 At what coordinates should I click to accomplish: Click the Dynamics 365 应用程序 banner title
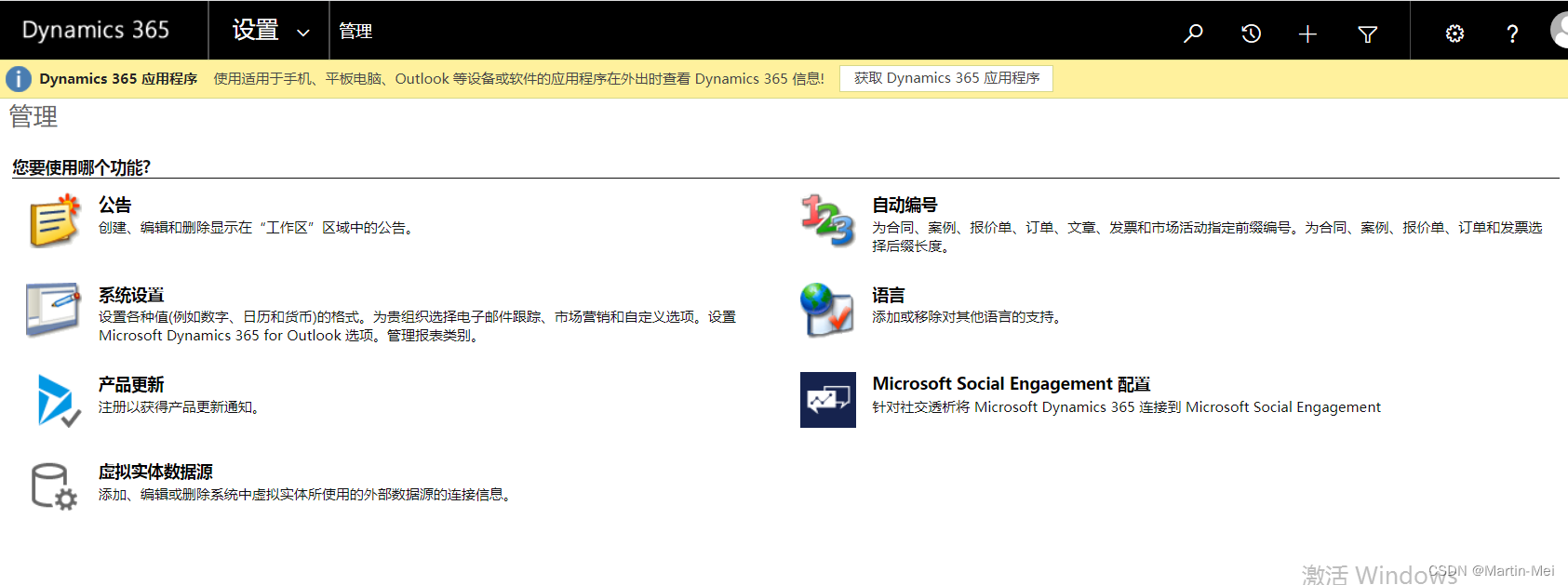(118, 79)
